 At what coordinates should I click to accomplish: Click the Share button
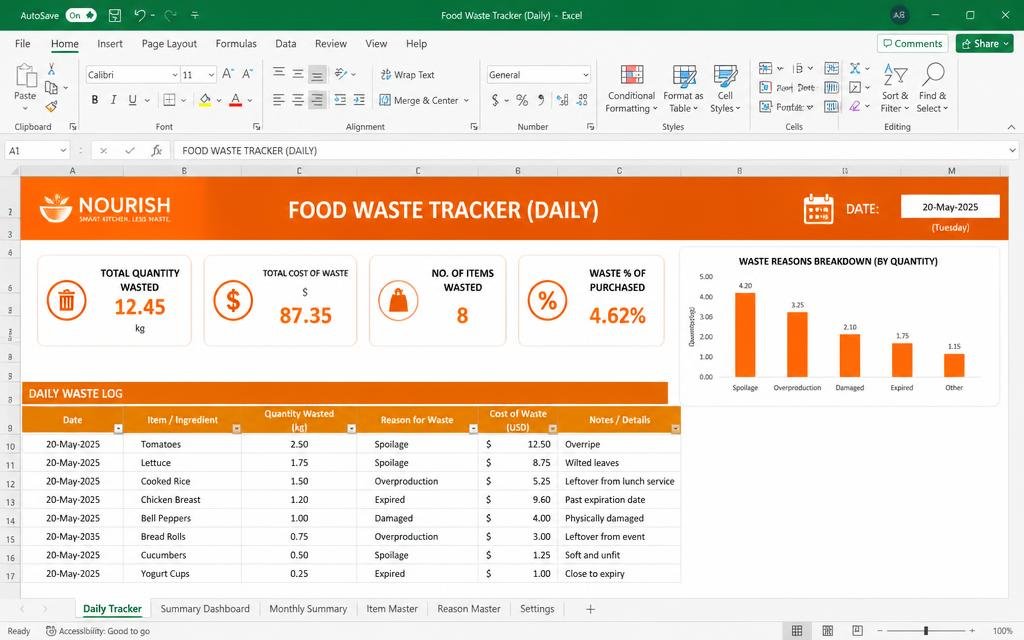pyautogui.click(x=984, y=44)
